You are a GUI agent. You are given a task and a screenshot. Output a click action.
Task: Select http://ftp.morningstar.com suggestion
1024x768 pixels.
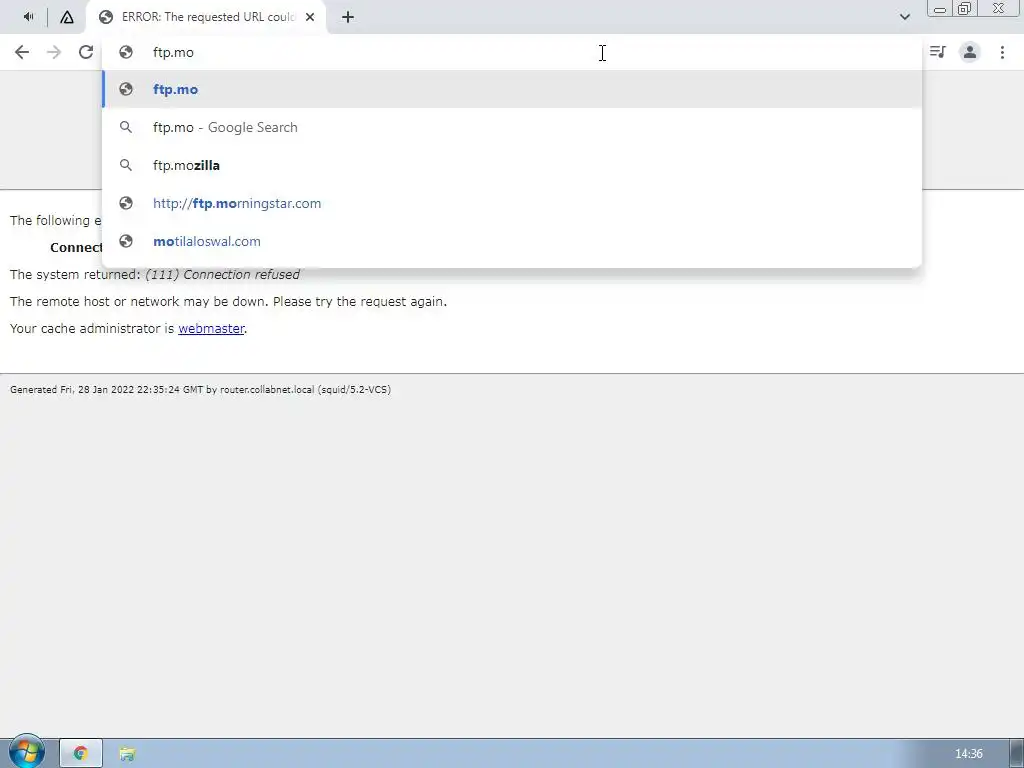[512, 203]
